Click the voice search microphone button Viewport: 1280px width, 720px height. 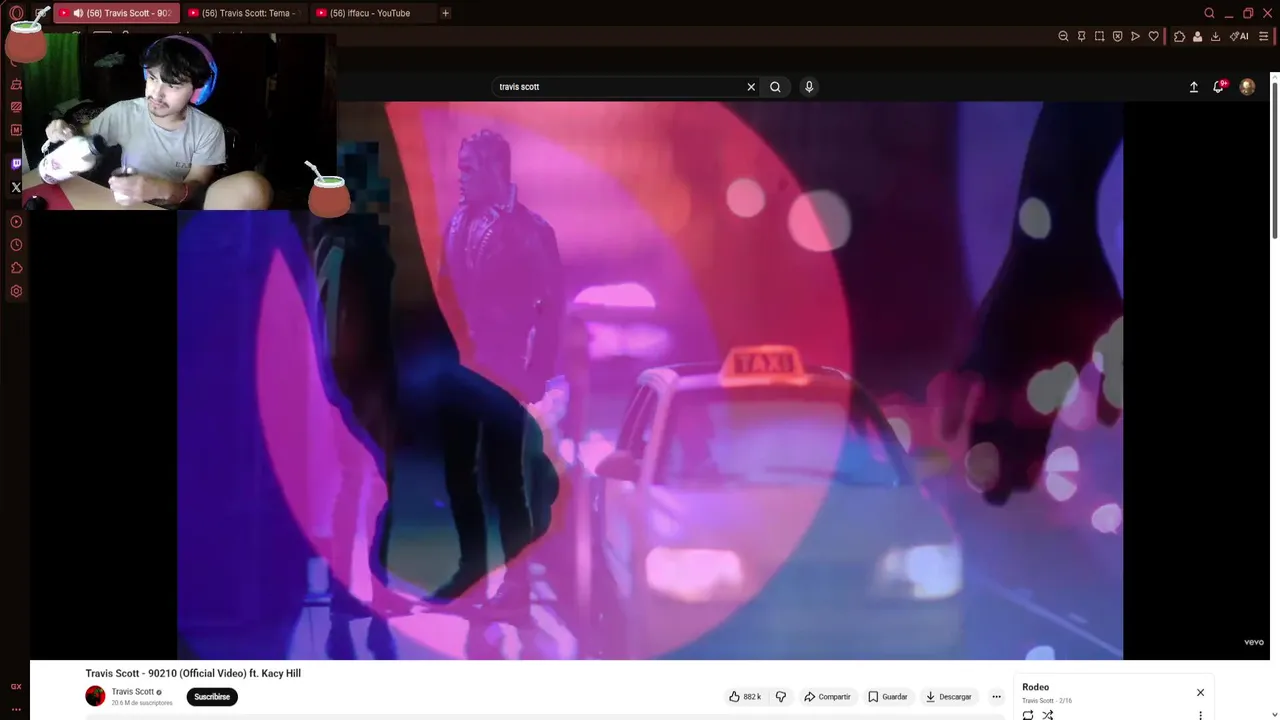click(x=809, y=87)
